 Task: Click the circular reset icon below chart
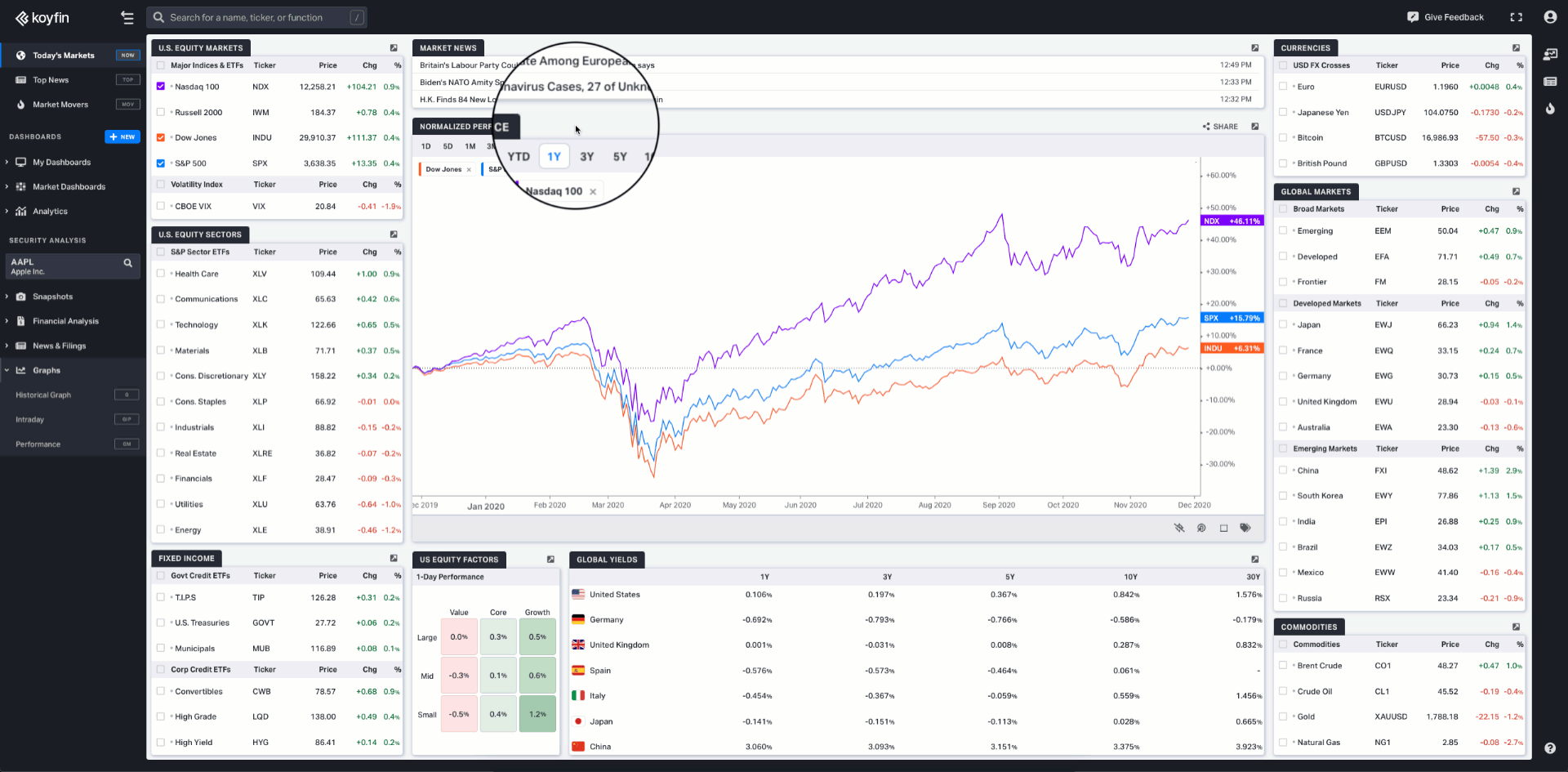pos(1201,528)
